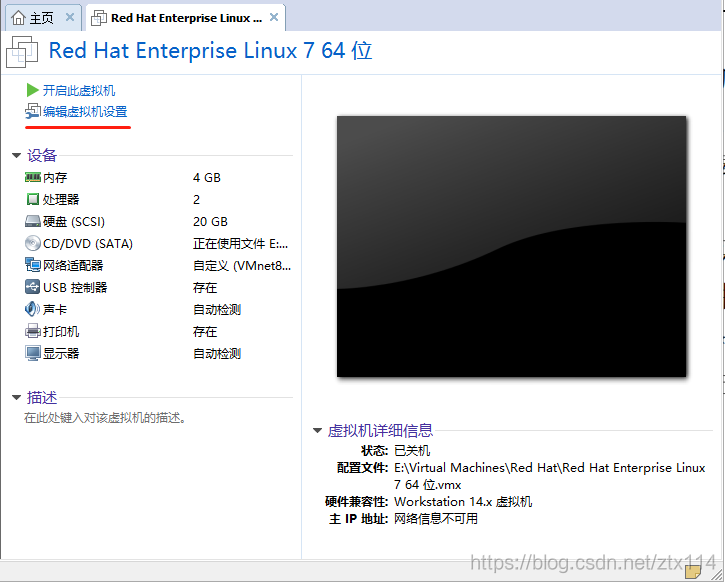
Task: Click the home icon on 主页 tab
Action: point(18,18)
